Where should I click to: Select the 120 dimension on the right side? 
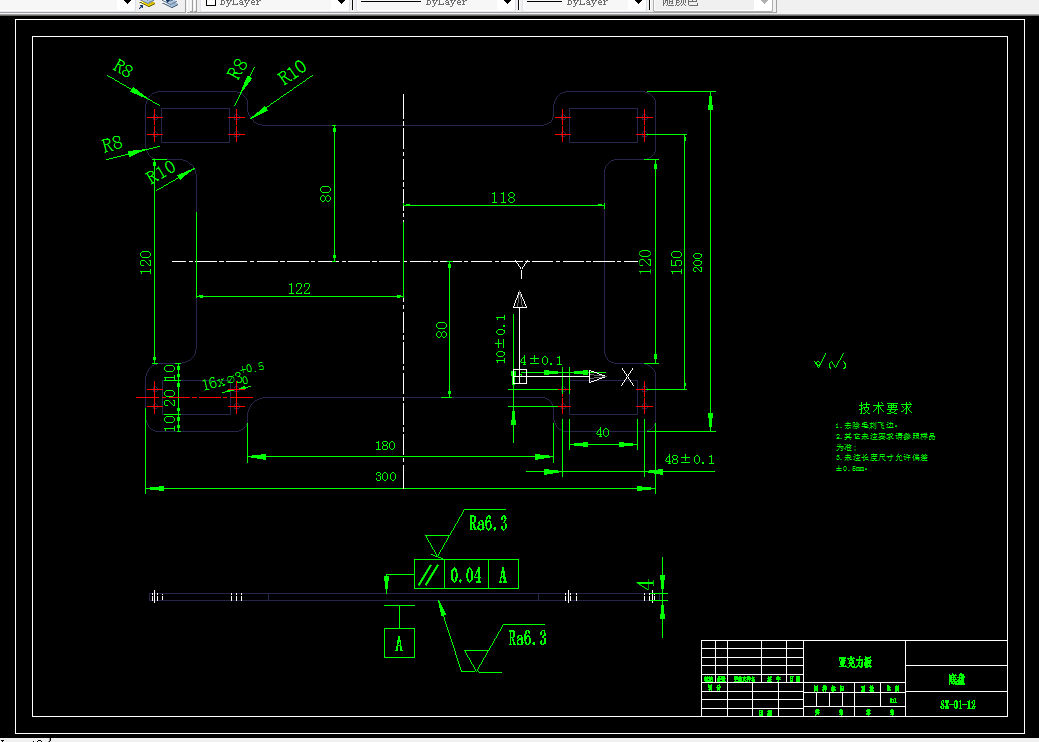coord(645,261)
